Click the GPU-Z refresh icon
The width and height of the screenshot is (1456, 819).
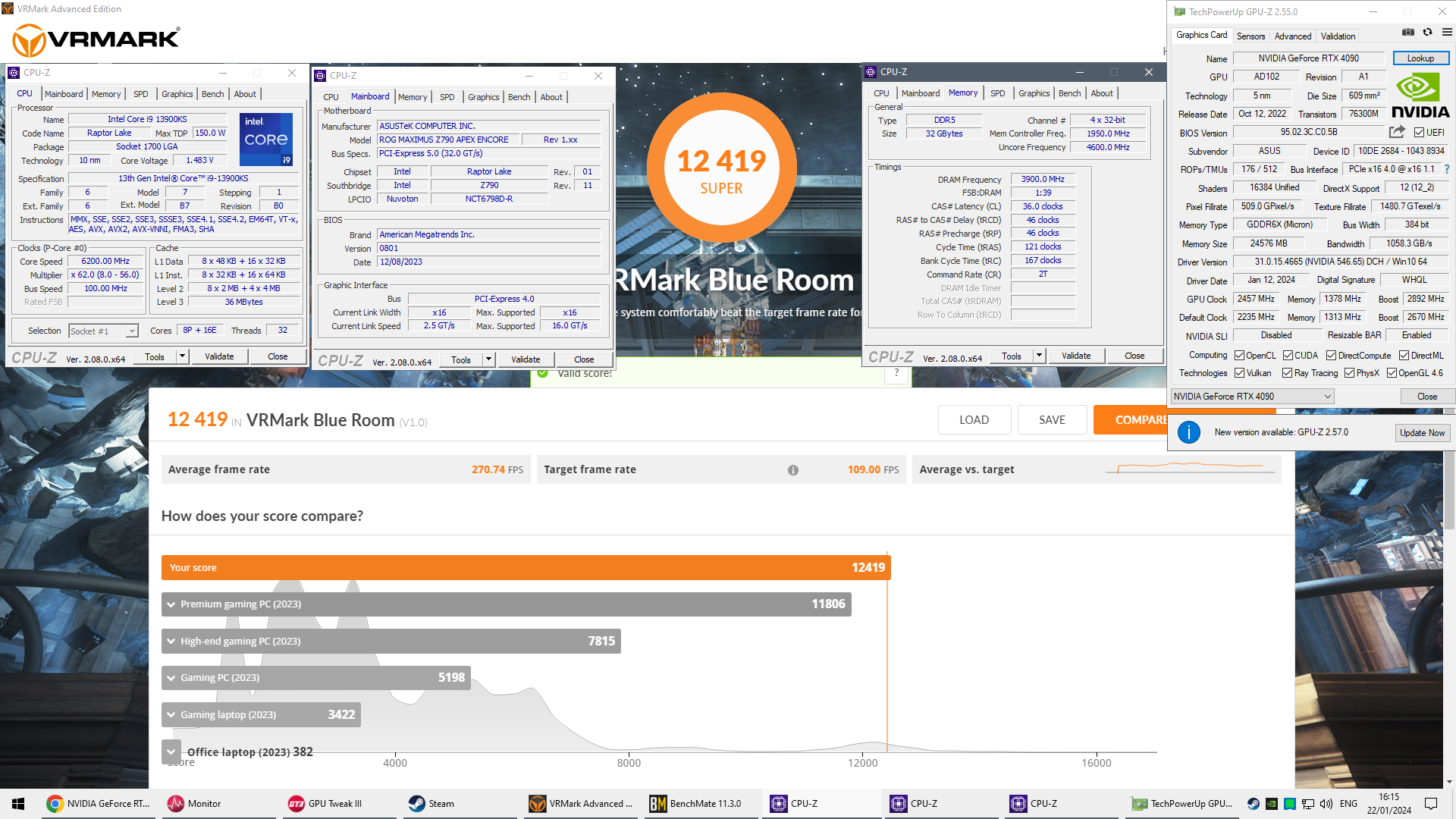tap(1428, 33)
